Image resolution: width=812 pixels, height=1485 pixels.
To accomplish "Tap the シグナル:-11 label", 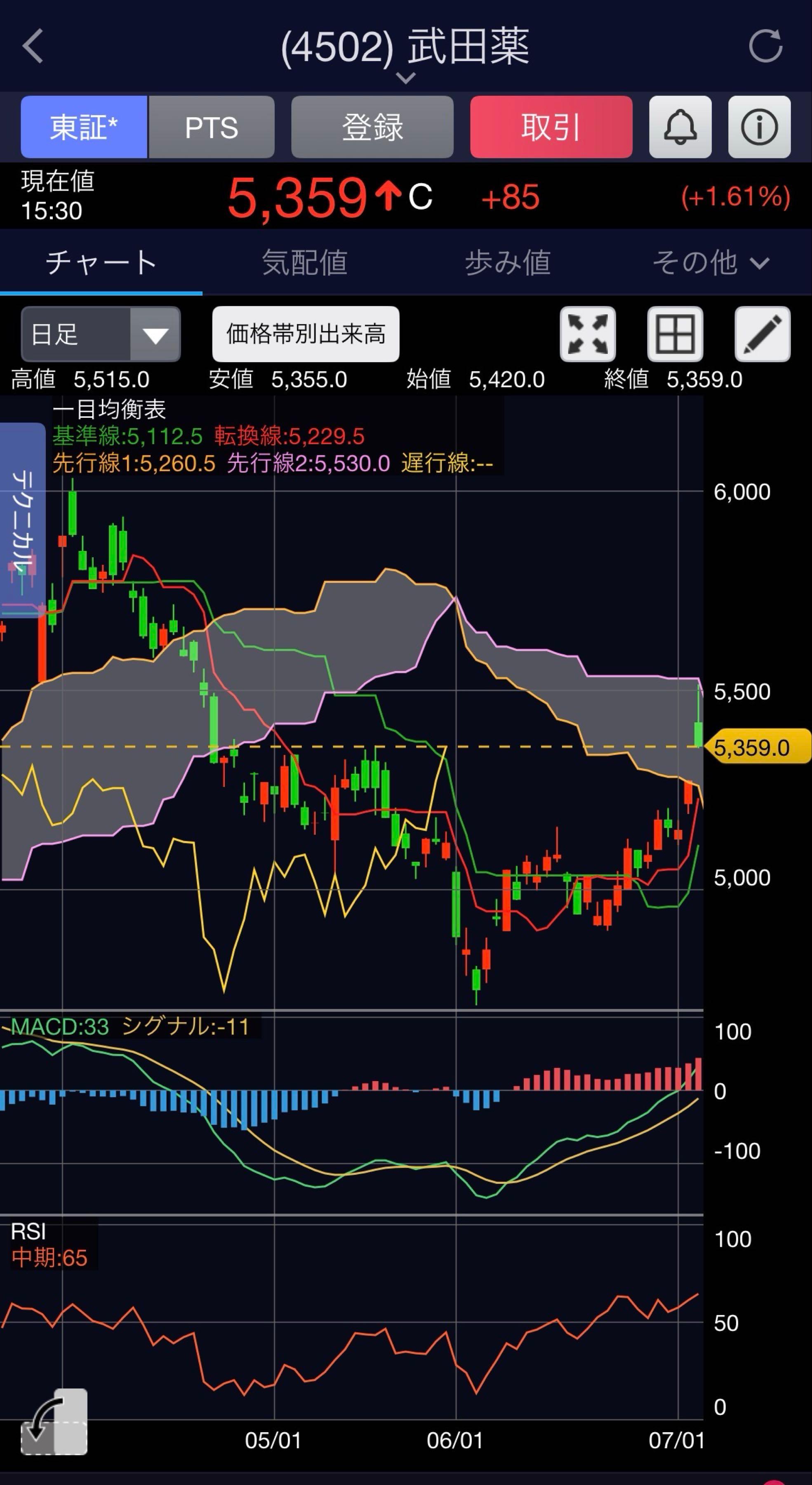I will 186,1027.
